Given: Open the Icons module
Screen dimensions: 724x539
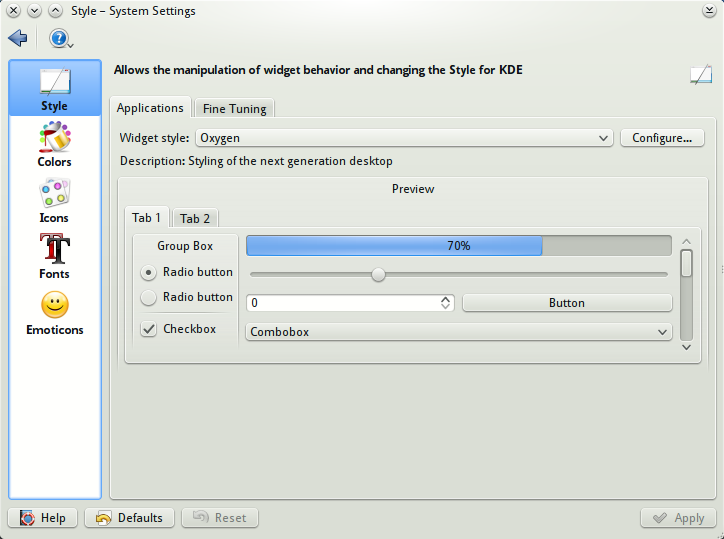Looking at the screenshot, I should click(54, 200).
